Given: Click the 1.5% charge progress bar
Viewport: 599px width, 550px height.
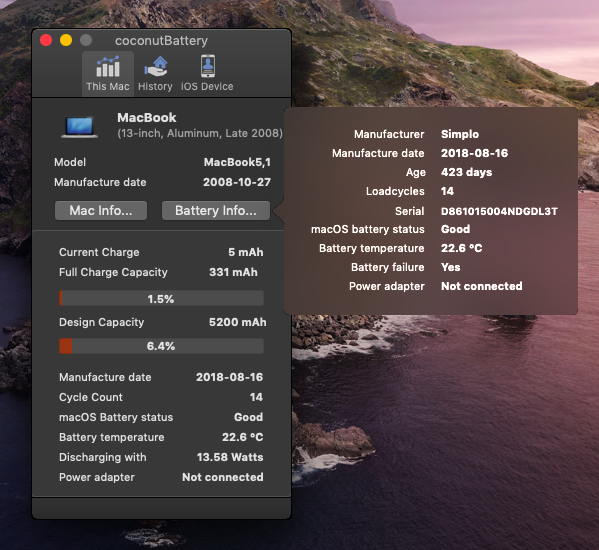Looking at the screenshot, I should [161, 298].
